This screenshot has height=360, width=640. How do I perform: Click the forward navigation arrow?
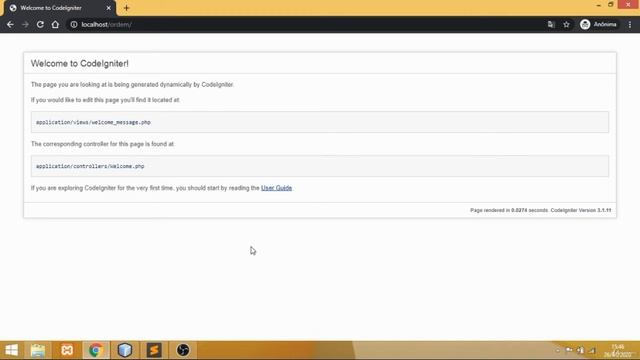[25, 24]
